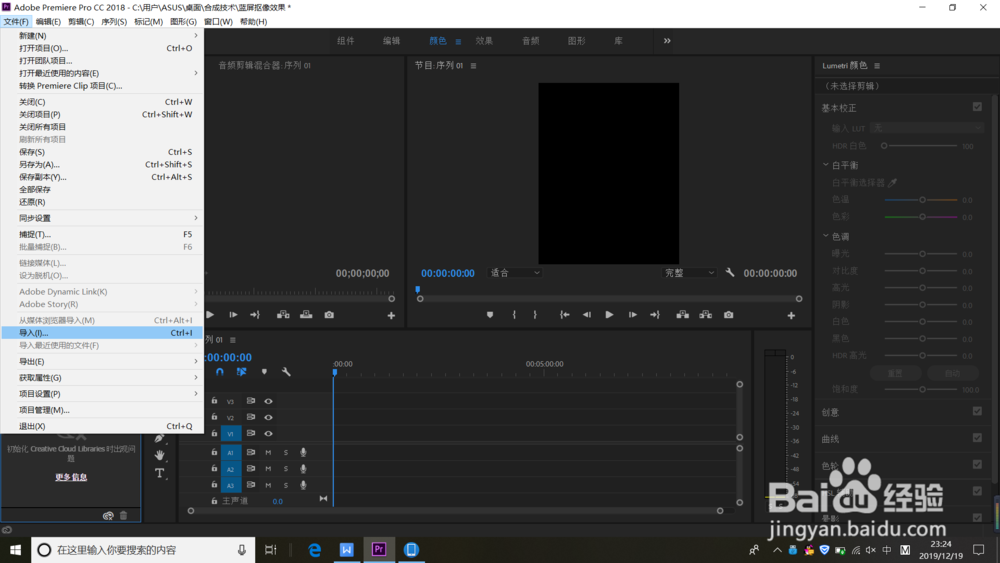Open program monitor button editor plus icon

(791, 316)
